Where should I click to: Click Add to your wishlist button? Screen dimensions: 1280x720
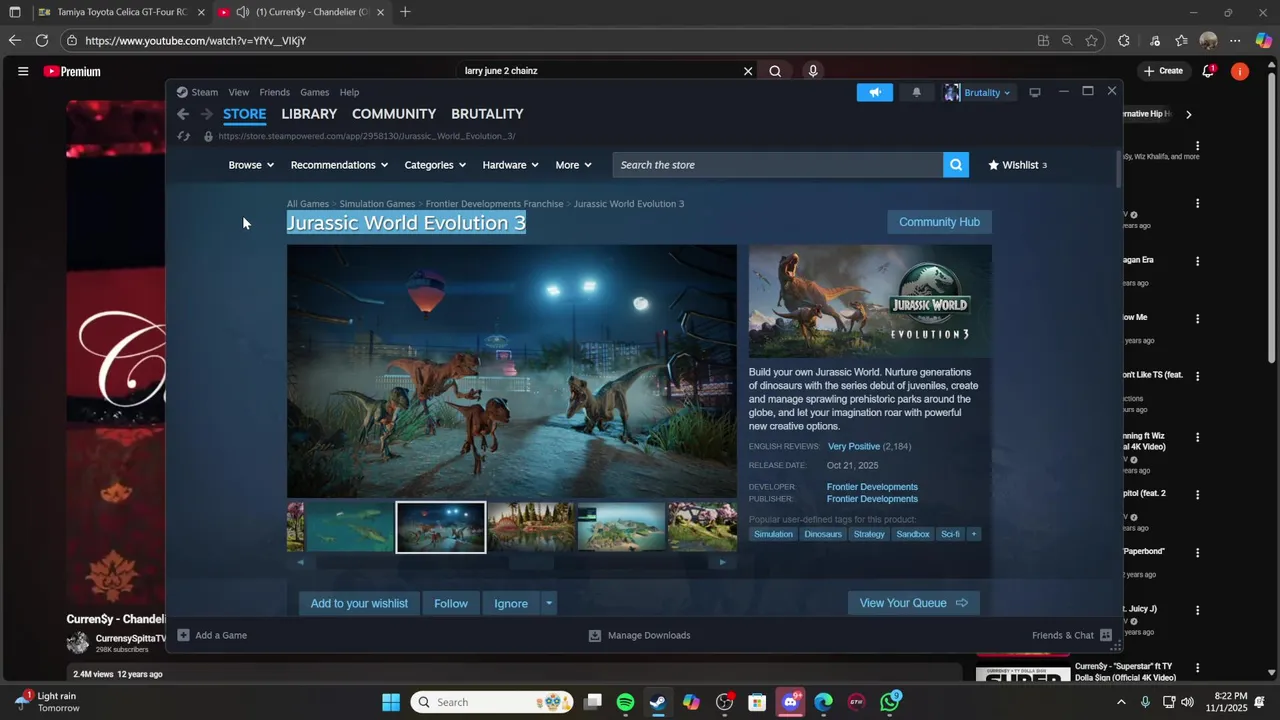click(x=359, y=603)
